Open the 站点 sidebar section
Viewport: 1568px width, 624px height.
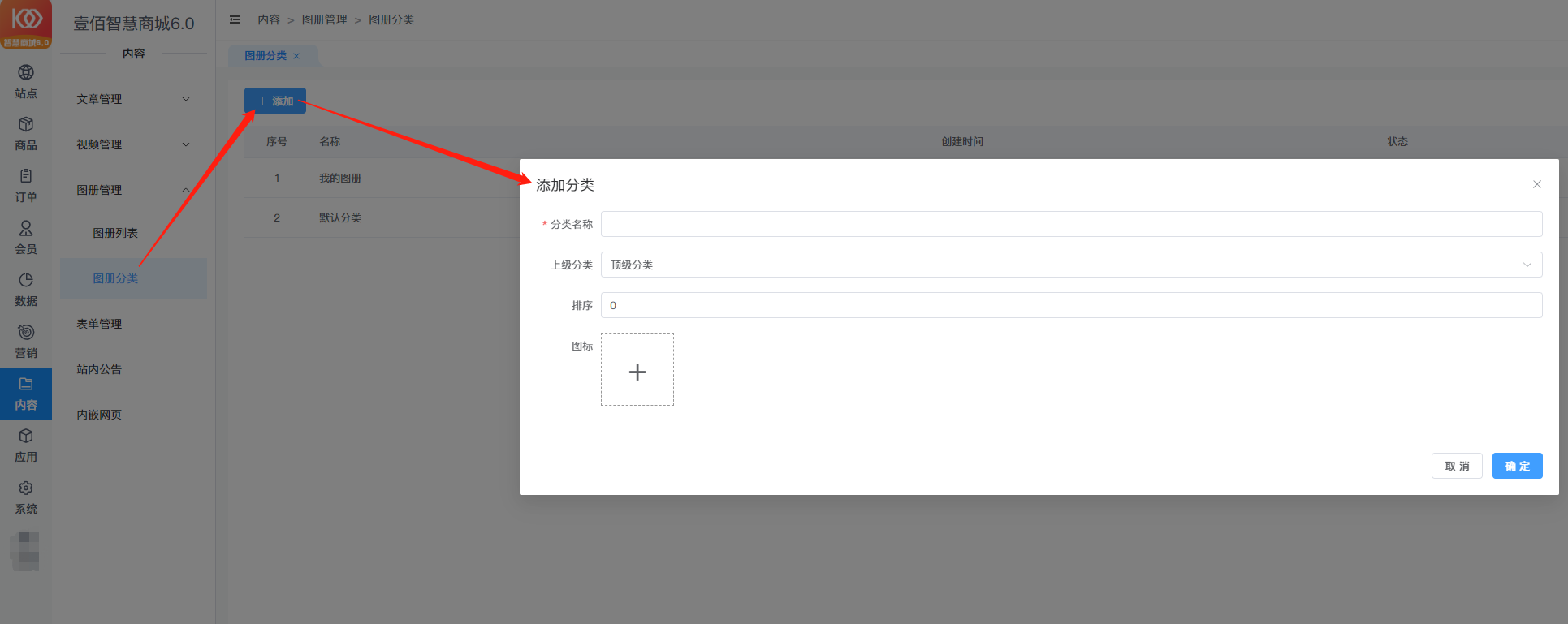coord(26,82)
